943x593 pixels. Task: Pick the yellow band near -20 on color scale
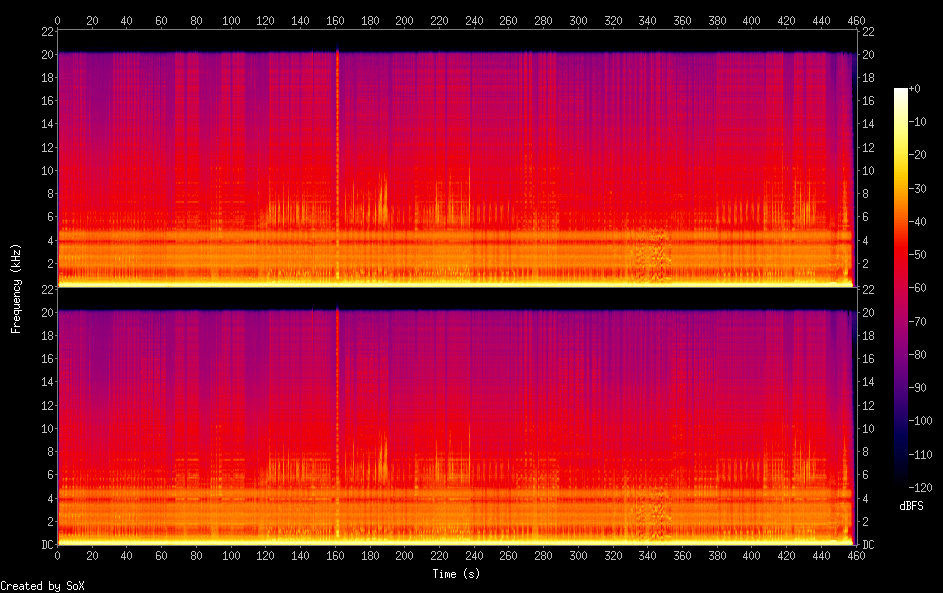(901, 156)
